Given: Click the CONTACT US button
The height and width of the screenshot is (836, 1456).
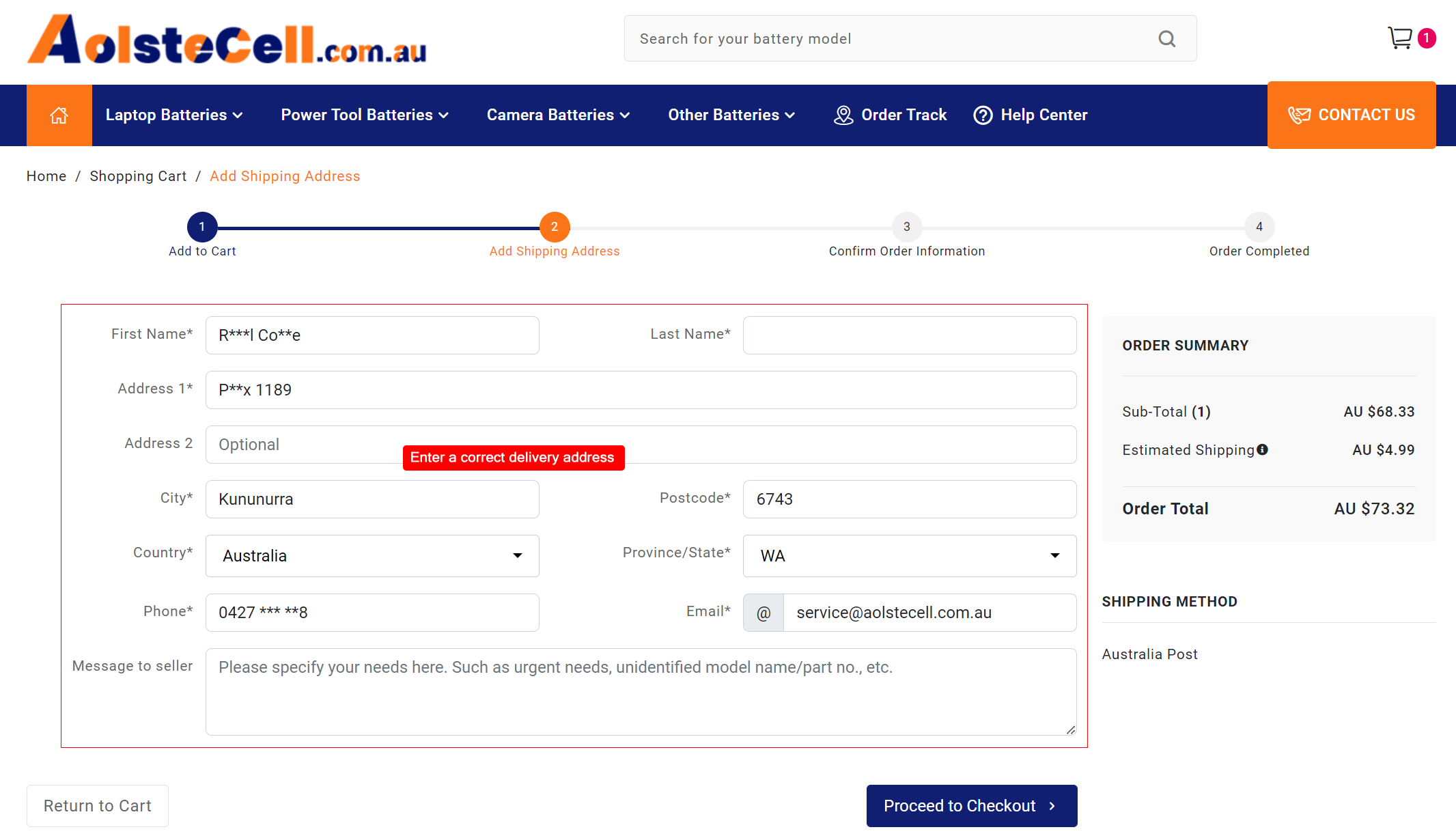Looking at the screenshot, I should coord(1352,115).
